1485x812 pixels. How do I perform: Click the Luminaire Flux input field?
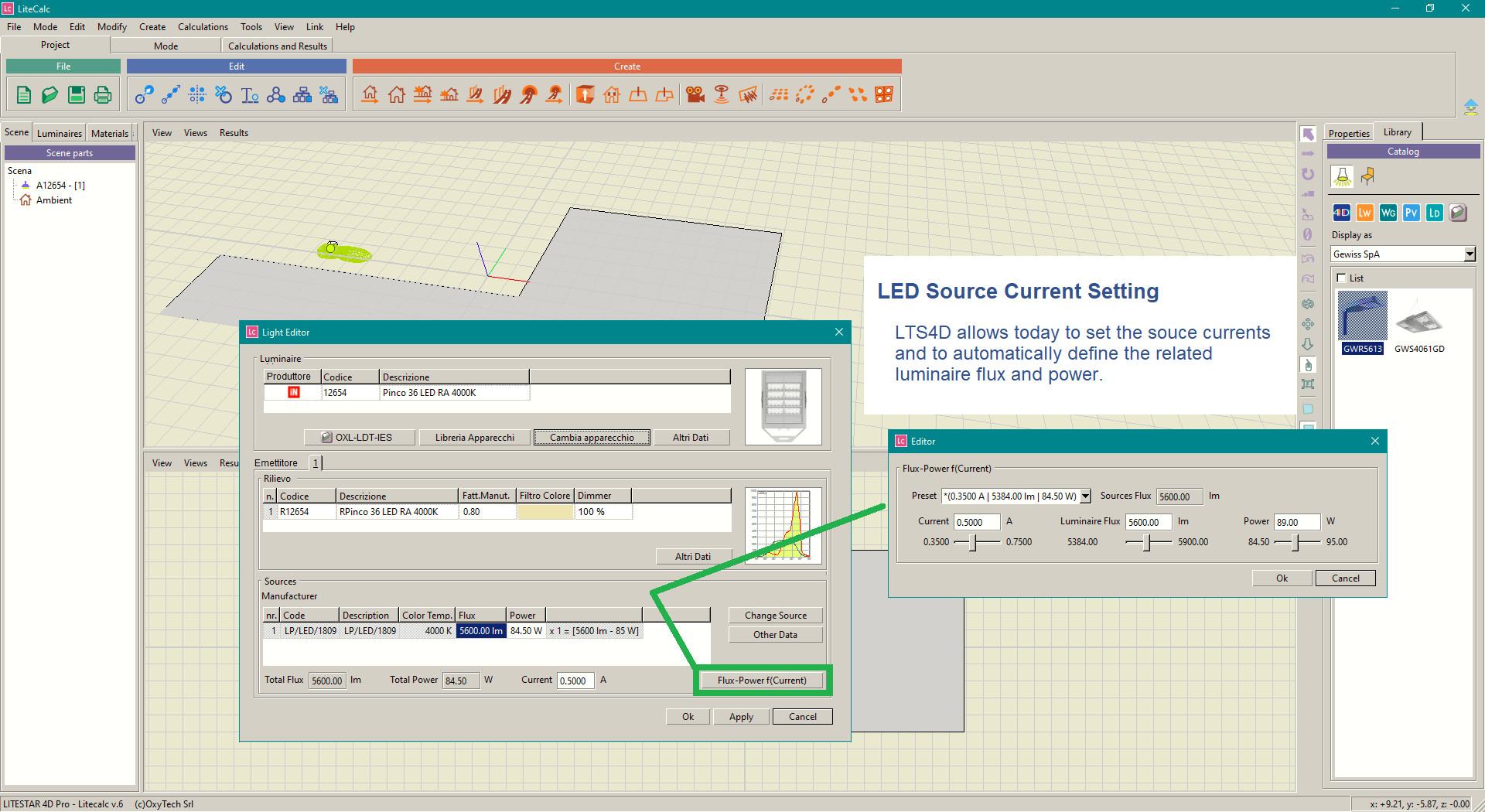[x=1147, y=522]
